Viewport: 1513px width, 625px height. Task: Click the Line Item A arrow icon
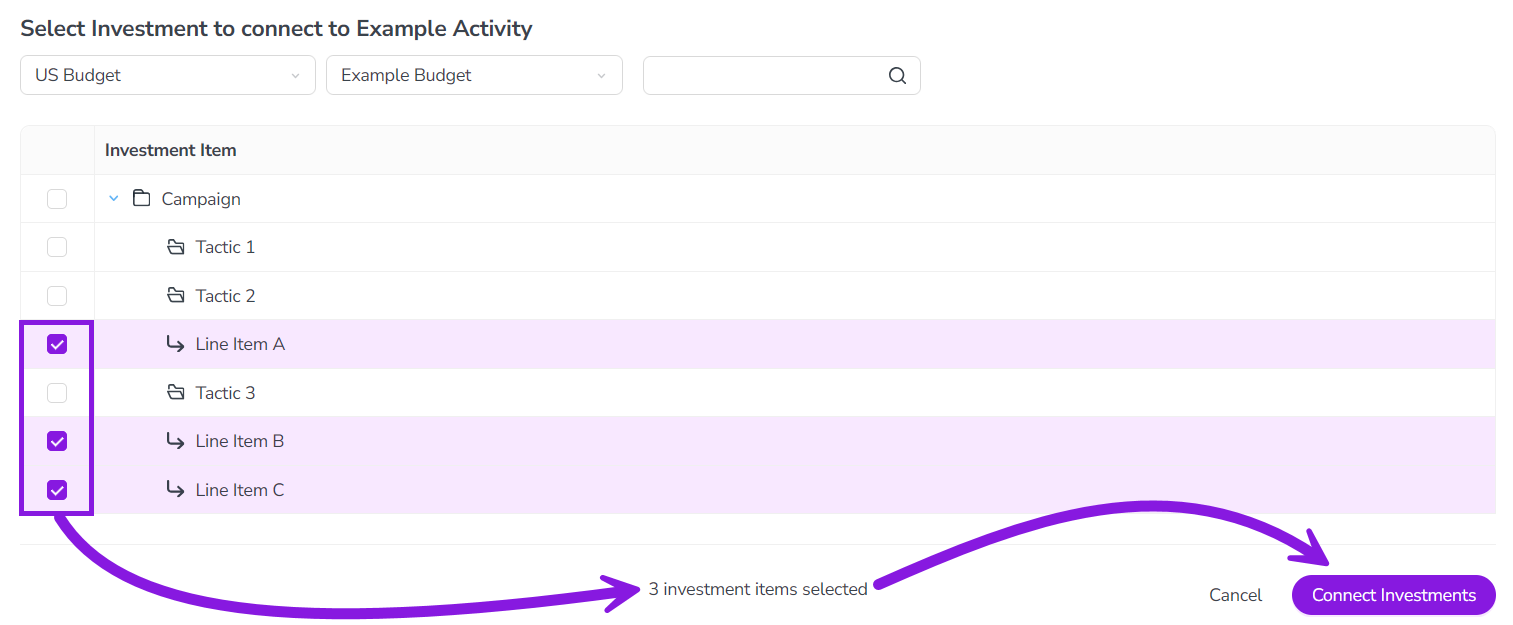tap(176, 344)
